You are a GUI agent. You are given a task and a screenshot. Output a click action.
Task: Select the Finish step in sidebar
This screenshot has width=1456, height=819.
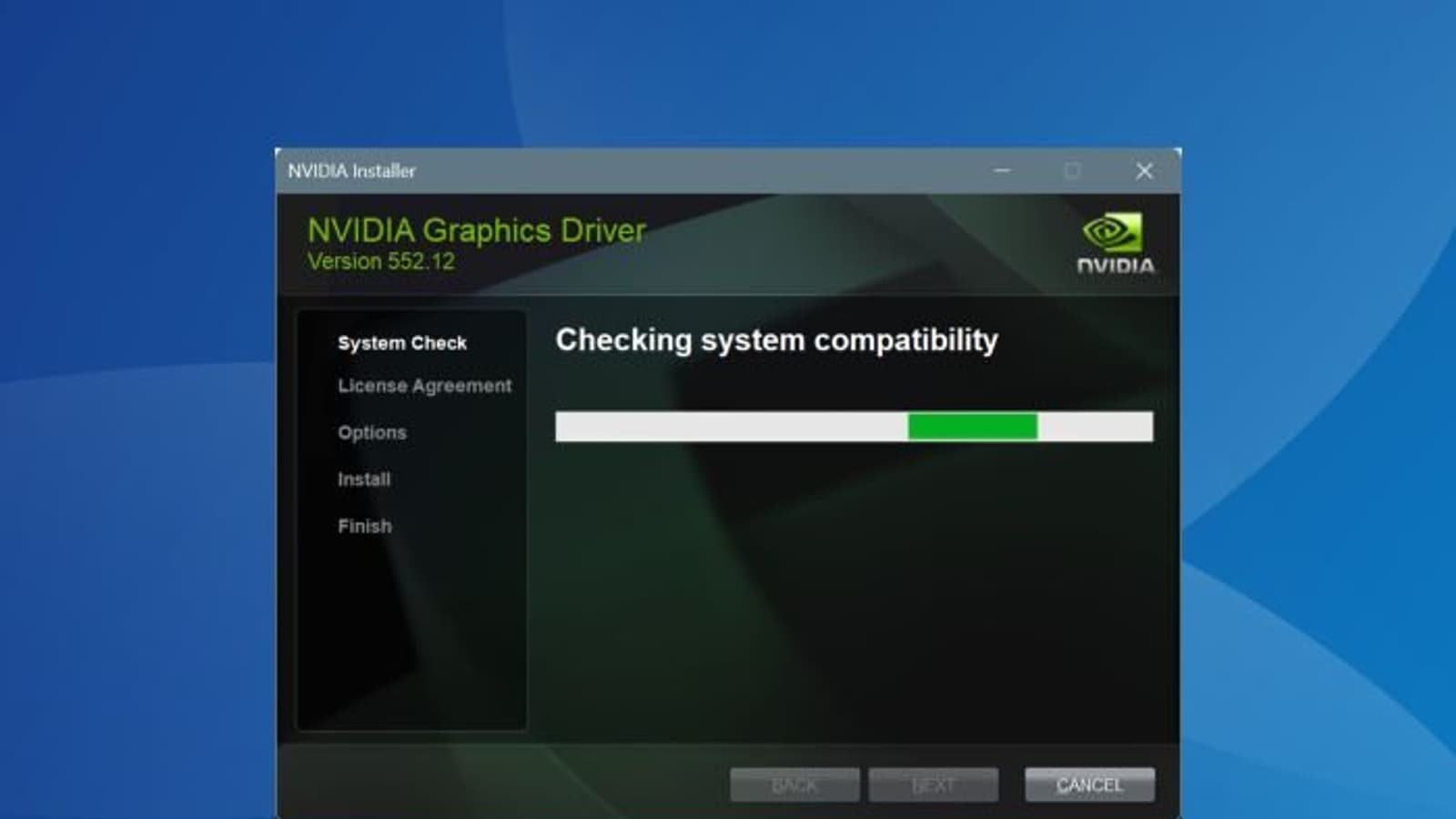(365, 526)
